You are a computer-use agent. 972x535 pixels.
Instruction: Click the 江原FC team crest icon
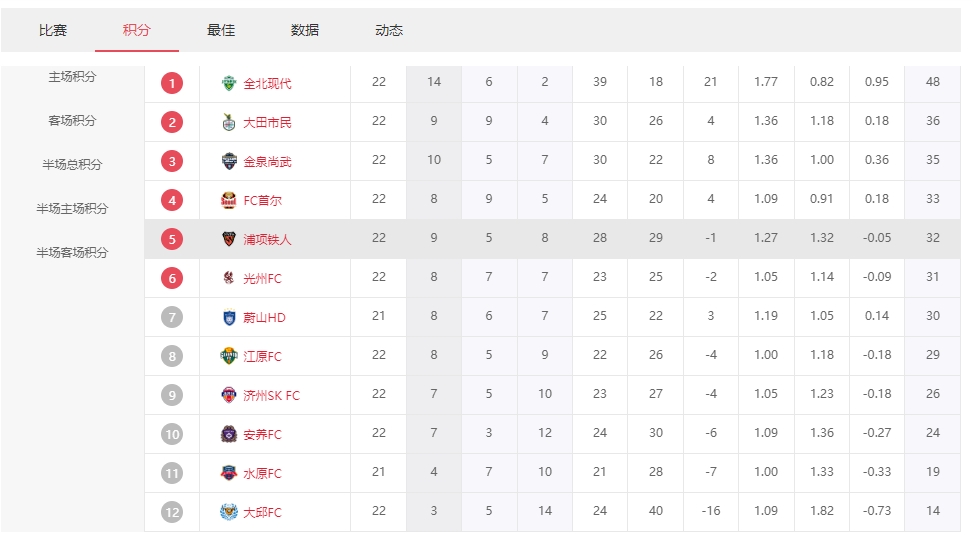tap(229, 356)
